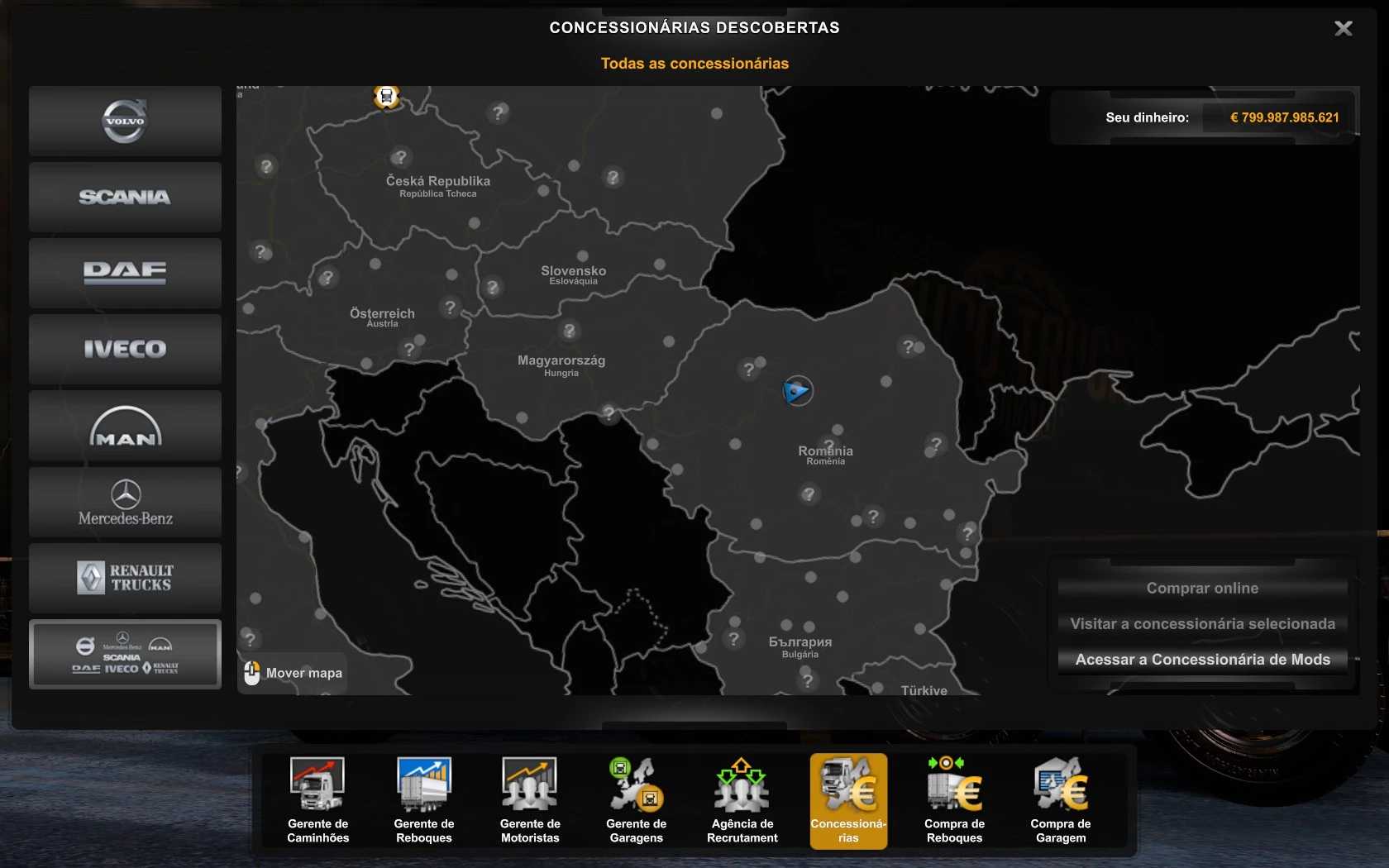Choose the DAF dealership filter
The height and width of the screenshot is (868, 1389).
125,274
